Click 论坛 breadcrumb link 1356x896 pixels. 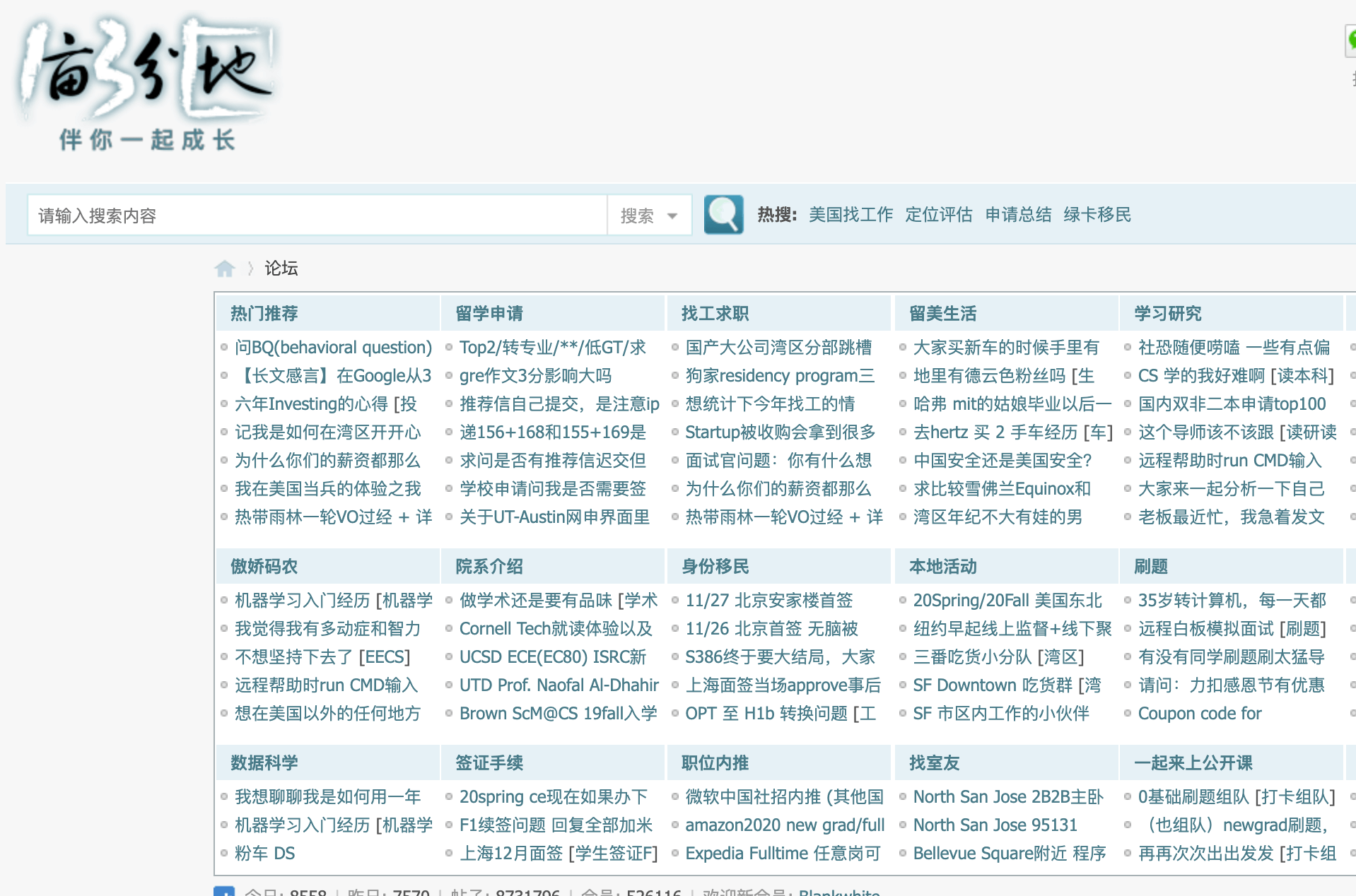281,269
